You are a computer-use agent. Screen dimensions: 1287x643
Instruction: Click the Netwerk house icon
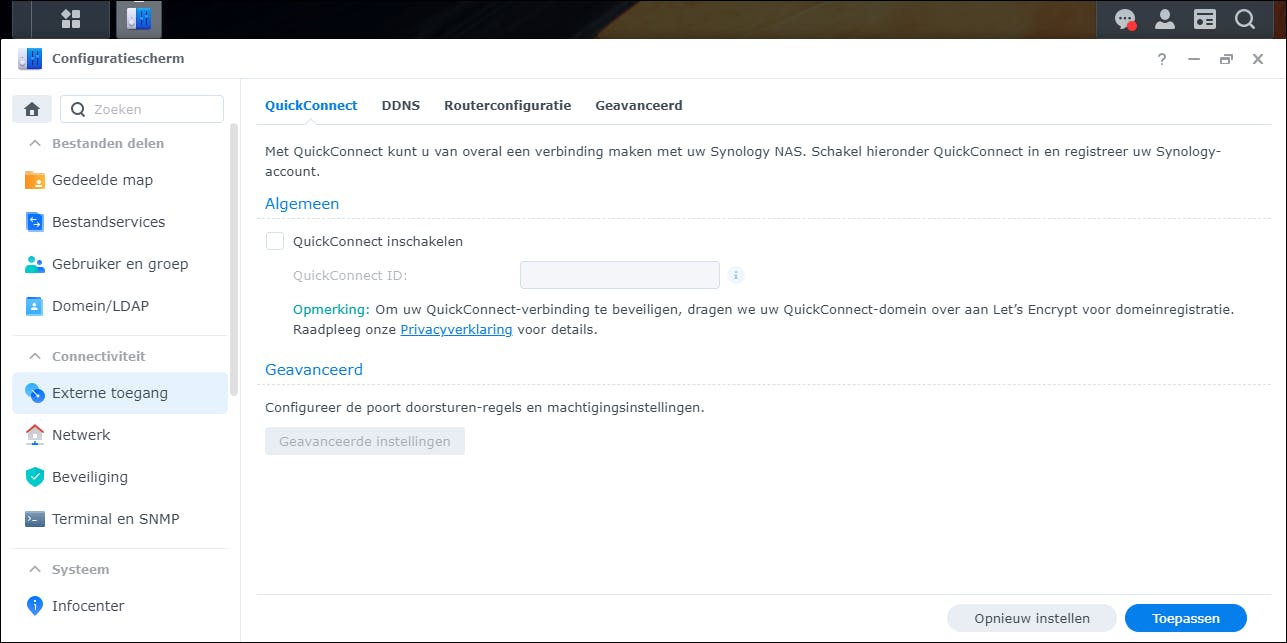click(35, 435)
